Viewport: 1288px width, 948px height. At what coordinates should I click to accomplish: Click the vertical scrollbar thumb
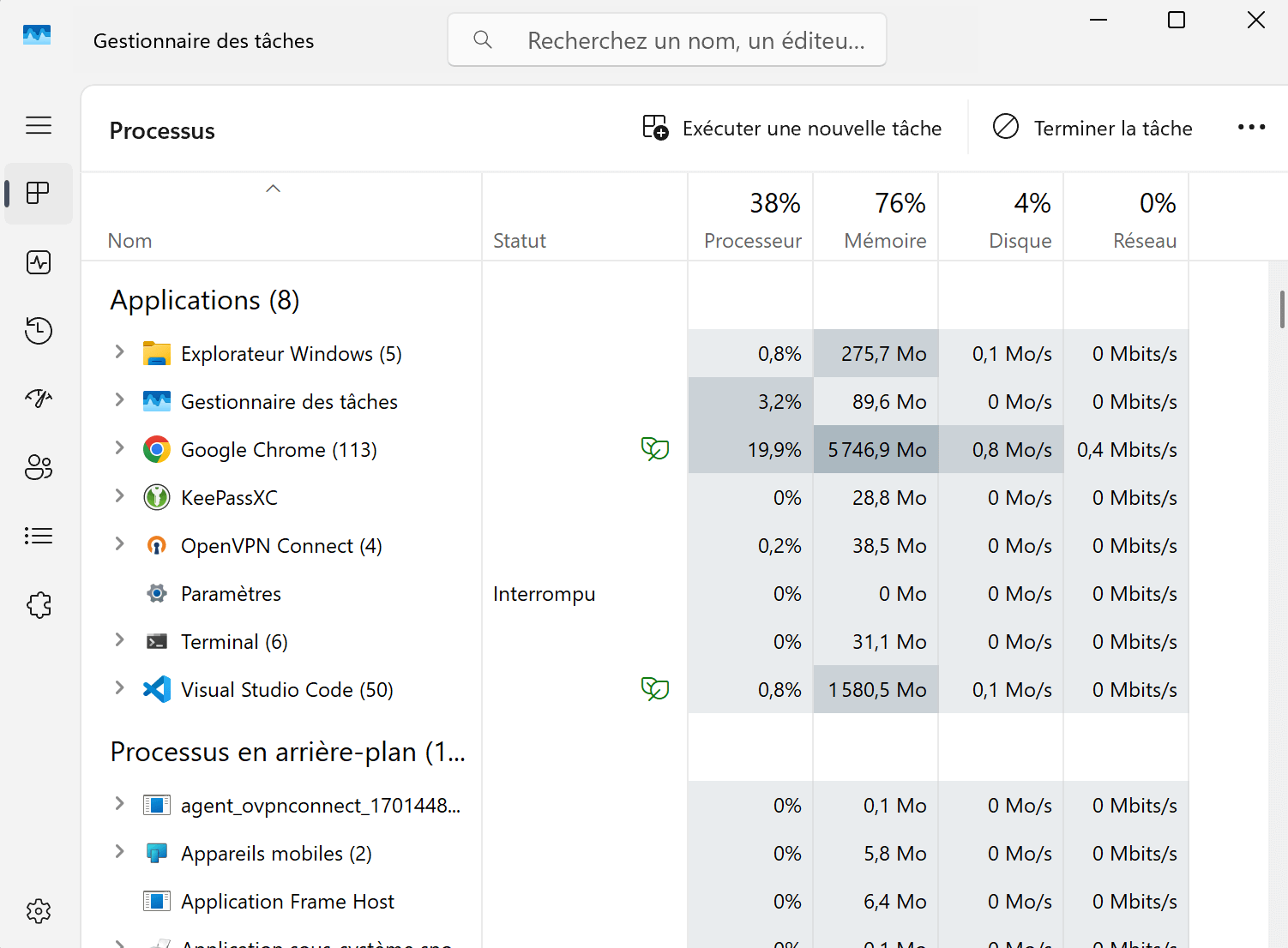1282,309
